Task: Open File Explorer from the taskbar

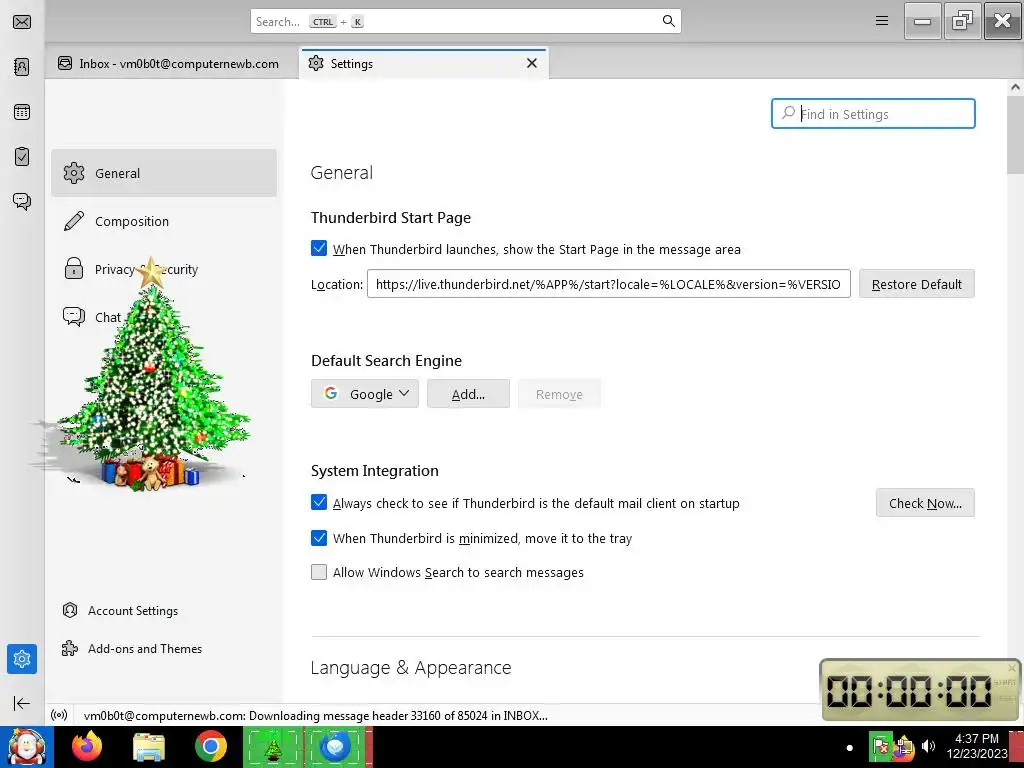Action: coord(149,746)
